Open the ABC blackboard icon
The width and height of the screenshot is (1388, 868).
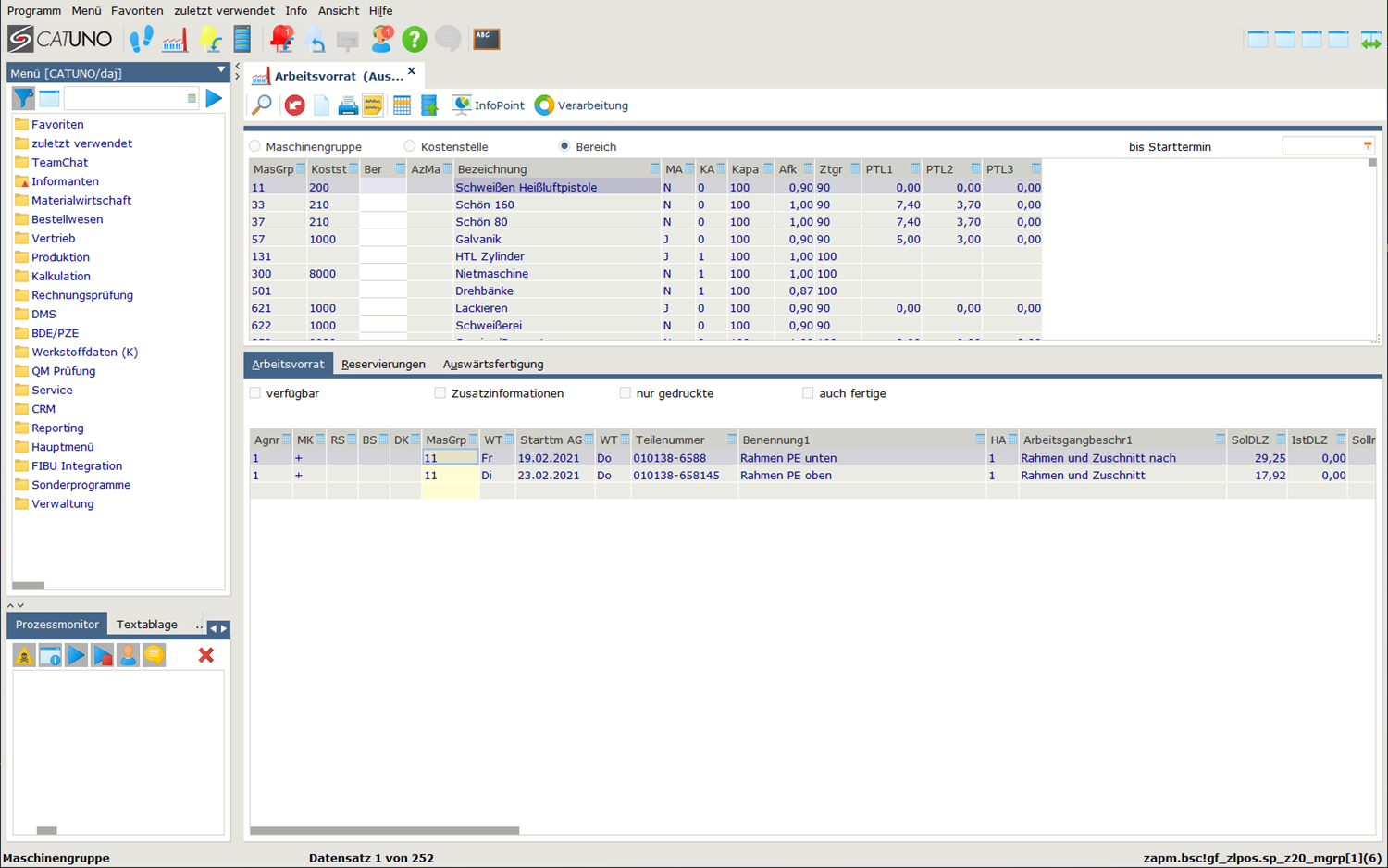coord(486,39)
